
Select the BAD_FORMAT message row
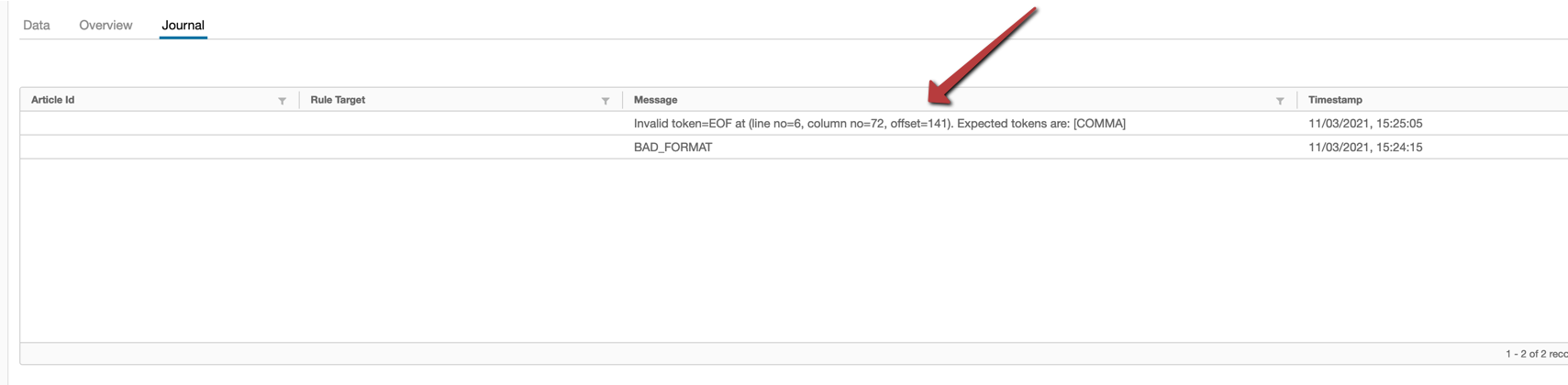click(x=673, y=148)
